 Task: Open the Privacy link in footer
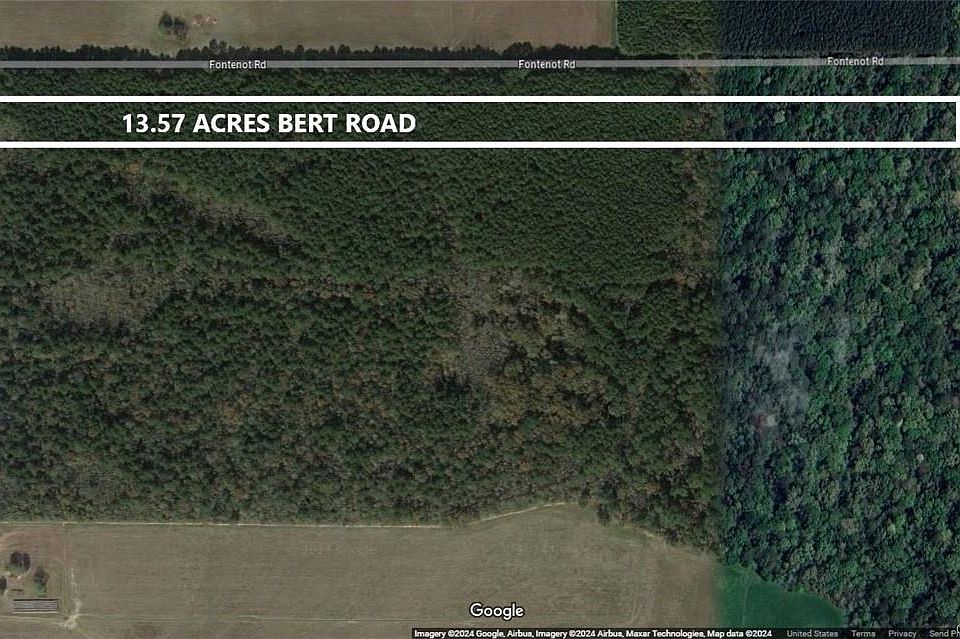click(902, 633)
